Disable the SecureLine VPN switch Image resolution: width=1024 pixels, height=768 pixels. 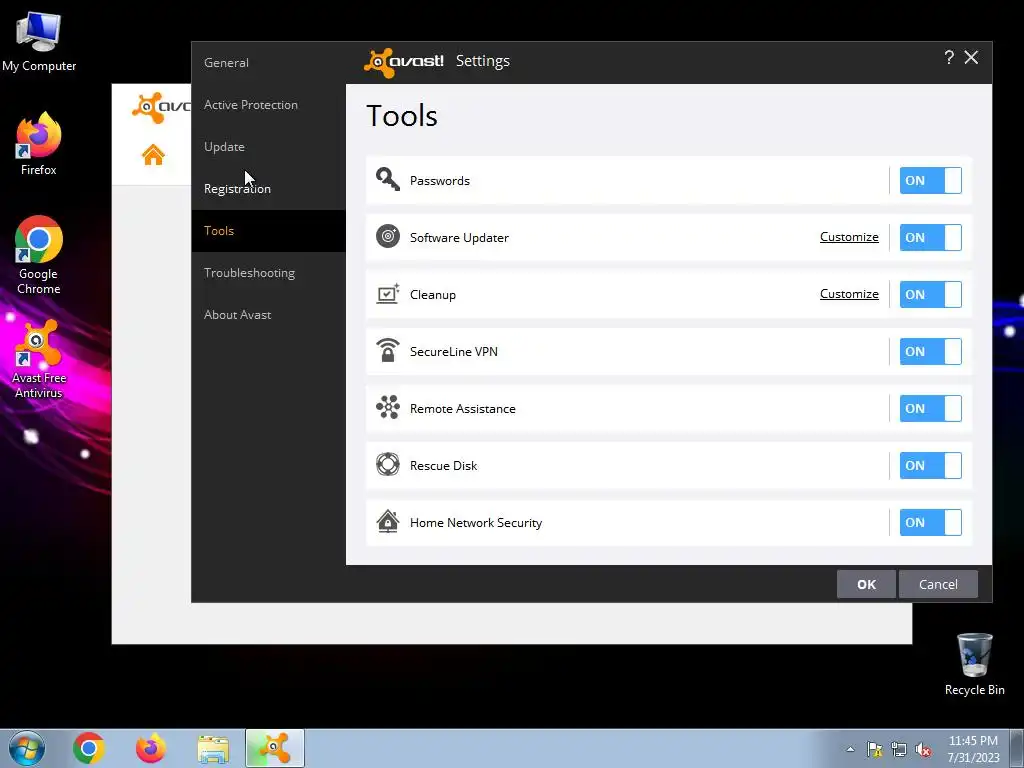point(931,351)
